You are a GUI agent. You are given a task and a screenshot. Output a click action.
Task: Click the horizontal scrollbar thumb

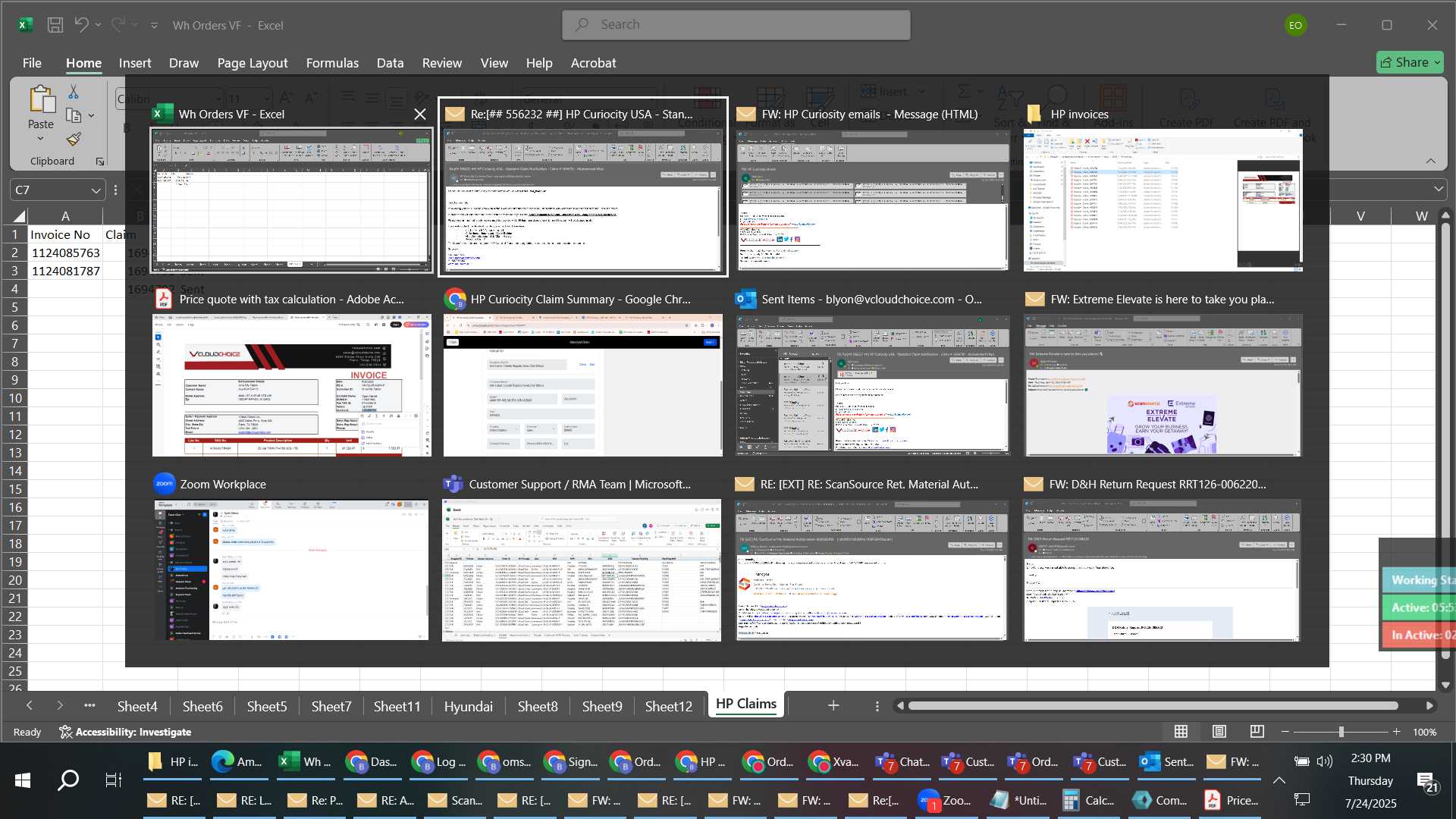1153,706
